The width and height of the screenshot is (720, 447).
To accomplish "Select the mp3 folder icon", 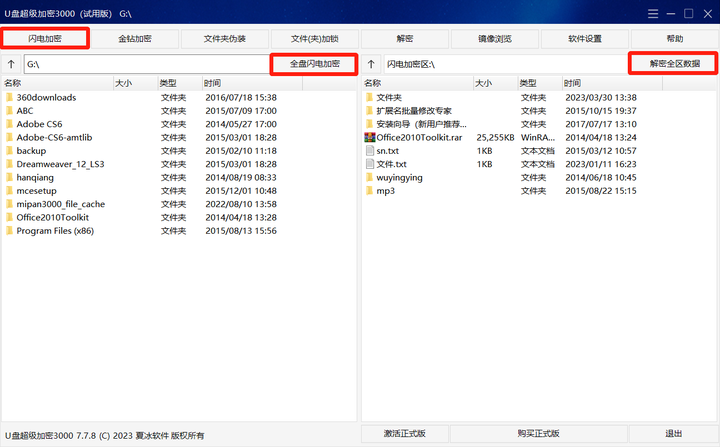I will pyautogui.click(x=369, y=191).
